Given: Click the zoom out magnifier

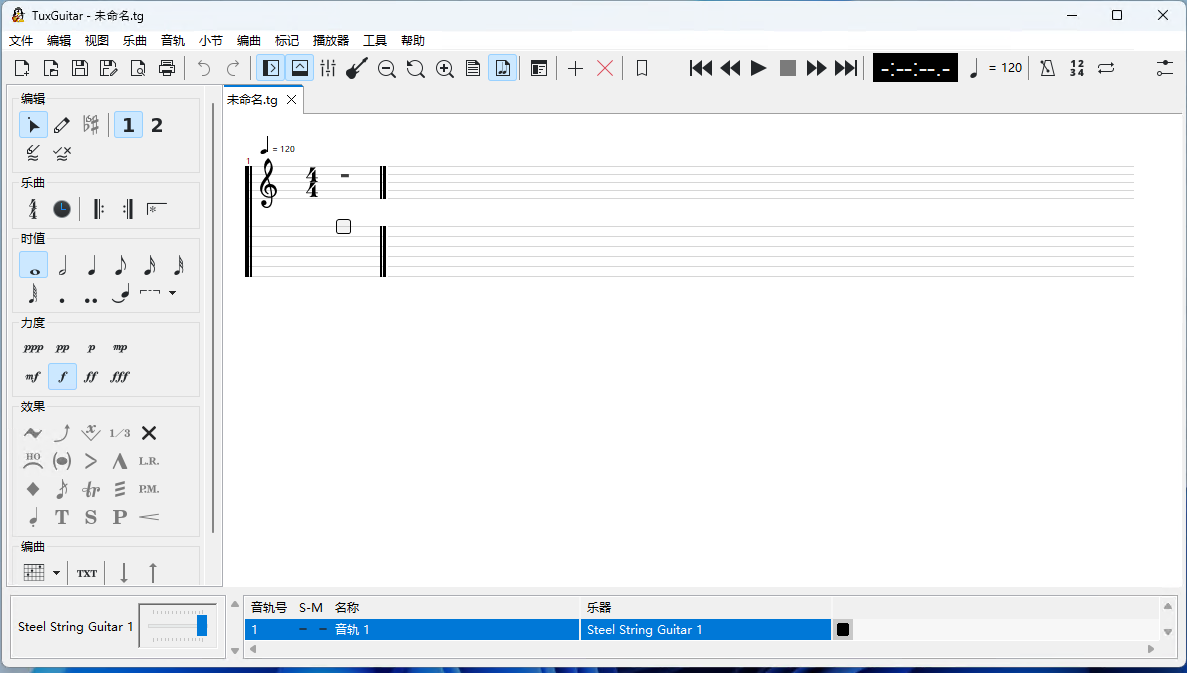Looking at the screenshot, I should tap(387, 68).
